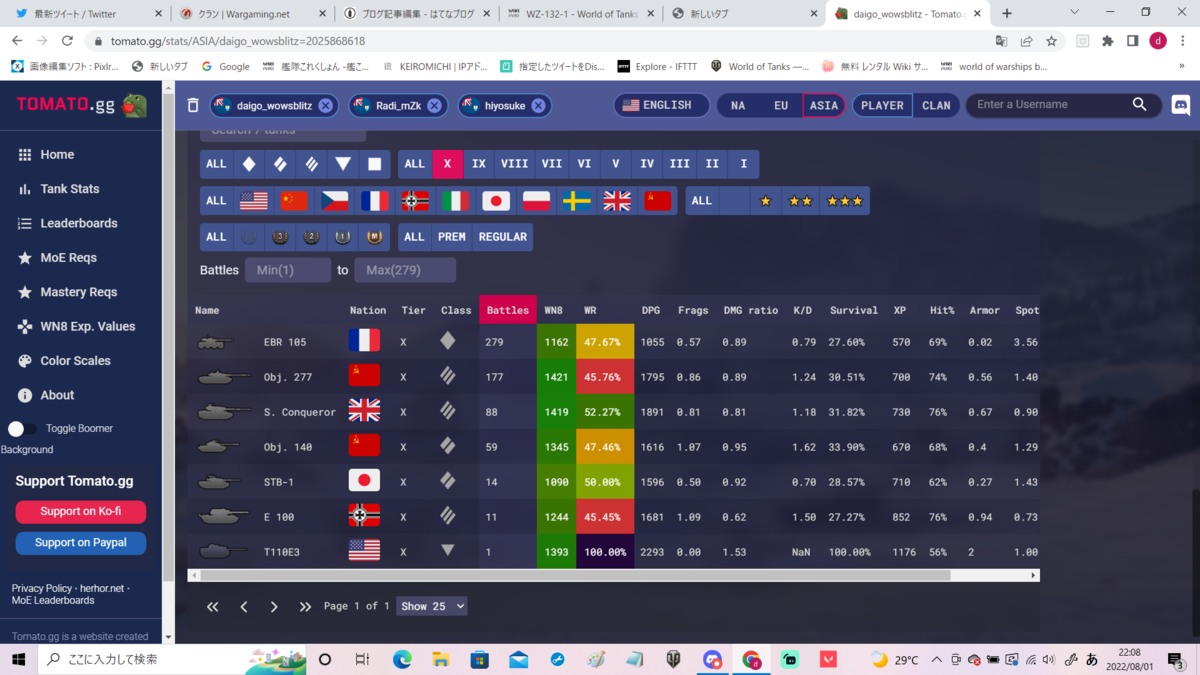Viewport: 1200px width, 675px height.
Task: Filter by light tank diamond icon
Action: point(249,164)
